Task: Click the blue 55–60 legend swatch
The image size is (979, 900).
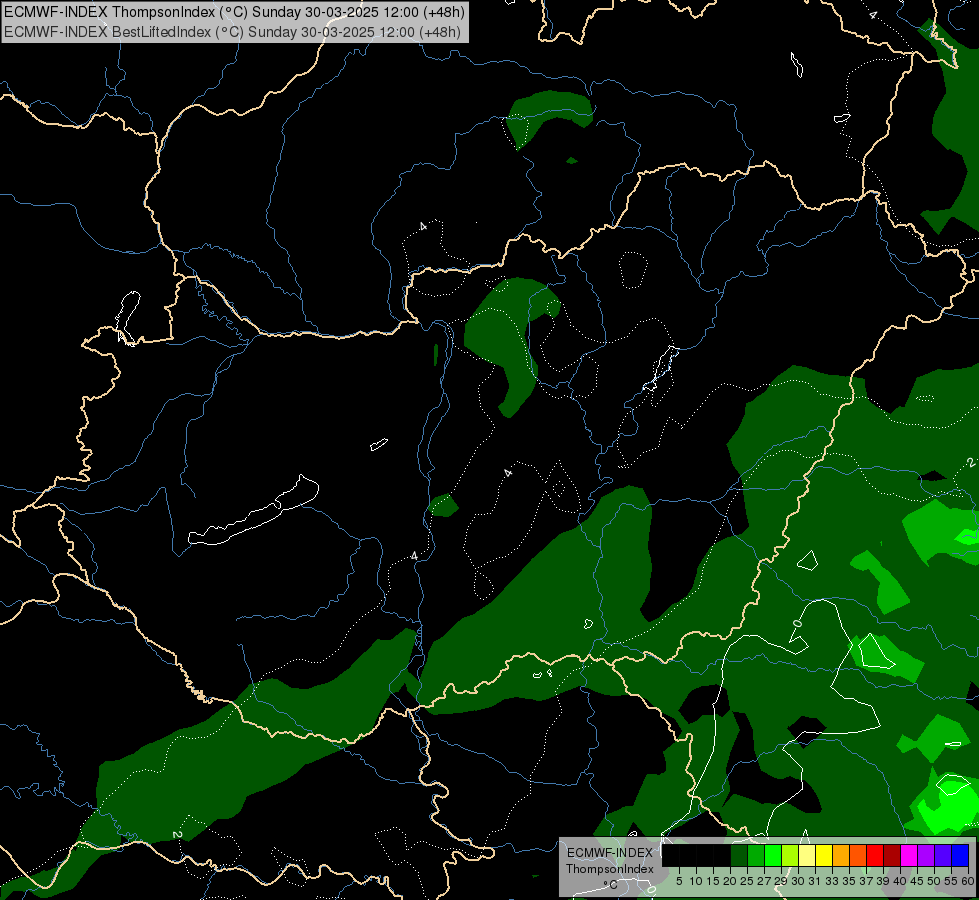Action: tap(960, 855)
